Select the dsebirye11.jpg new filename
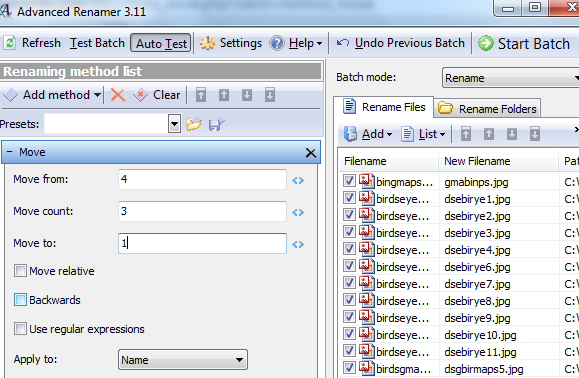The width and height of the screenshot is (579, 378). pyautogui.click(x=480, y=352)
